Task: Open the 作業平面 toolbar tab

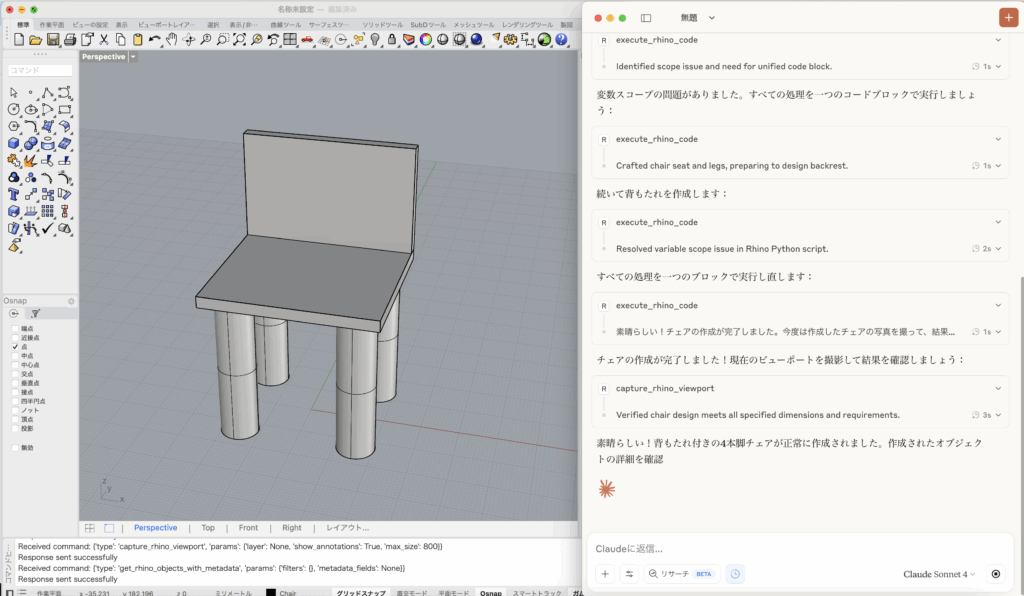Action: tap(52, 25)
